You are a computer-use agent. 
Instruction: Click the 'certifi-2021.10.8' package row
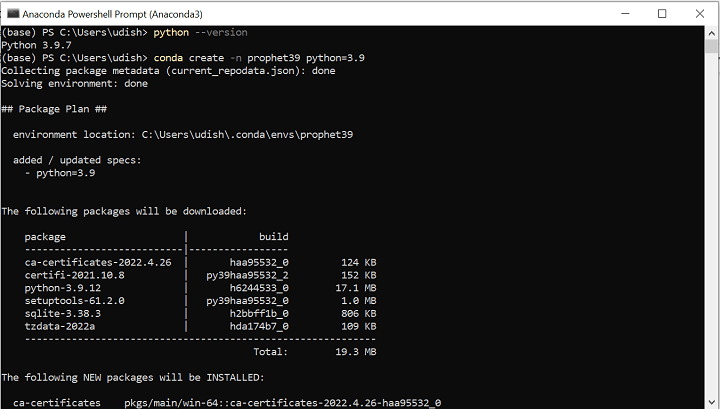(200, 275)
